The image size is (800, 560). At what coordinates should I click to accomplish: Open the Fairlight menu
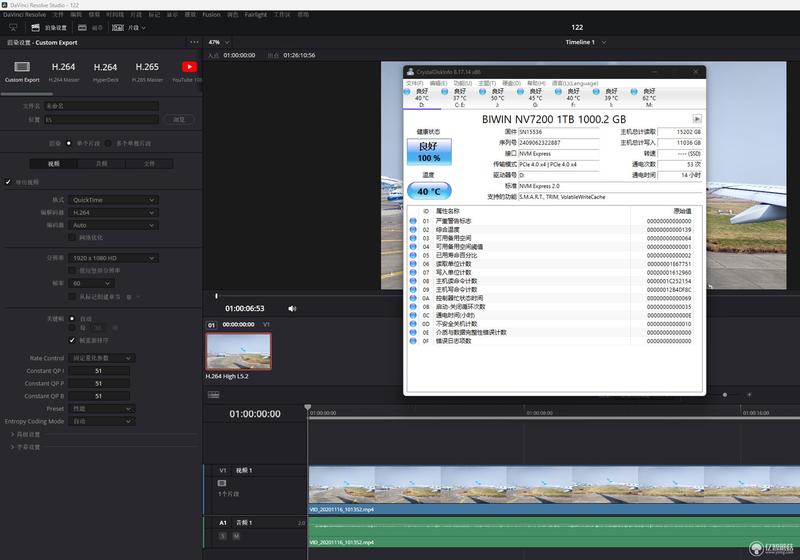click(x=256, y=15)
